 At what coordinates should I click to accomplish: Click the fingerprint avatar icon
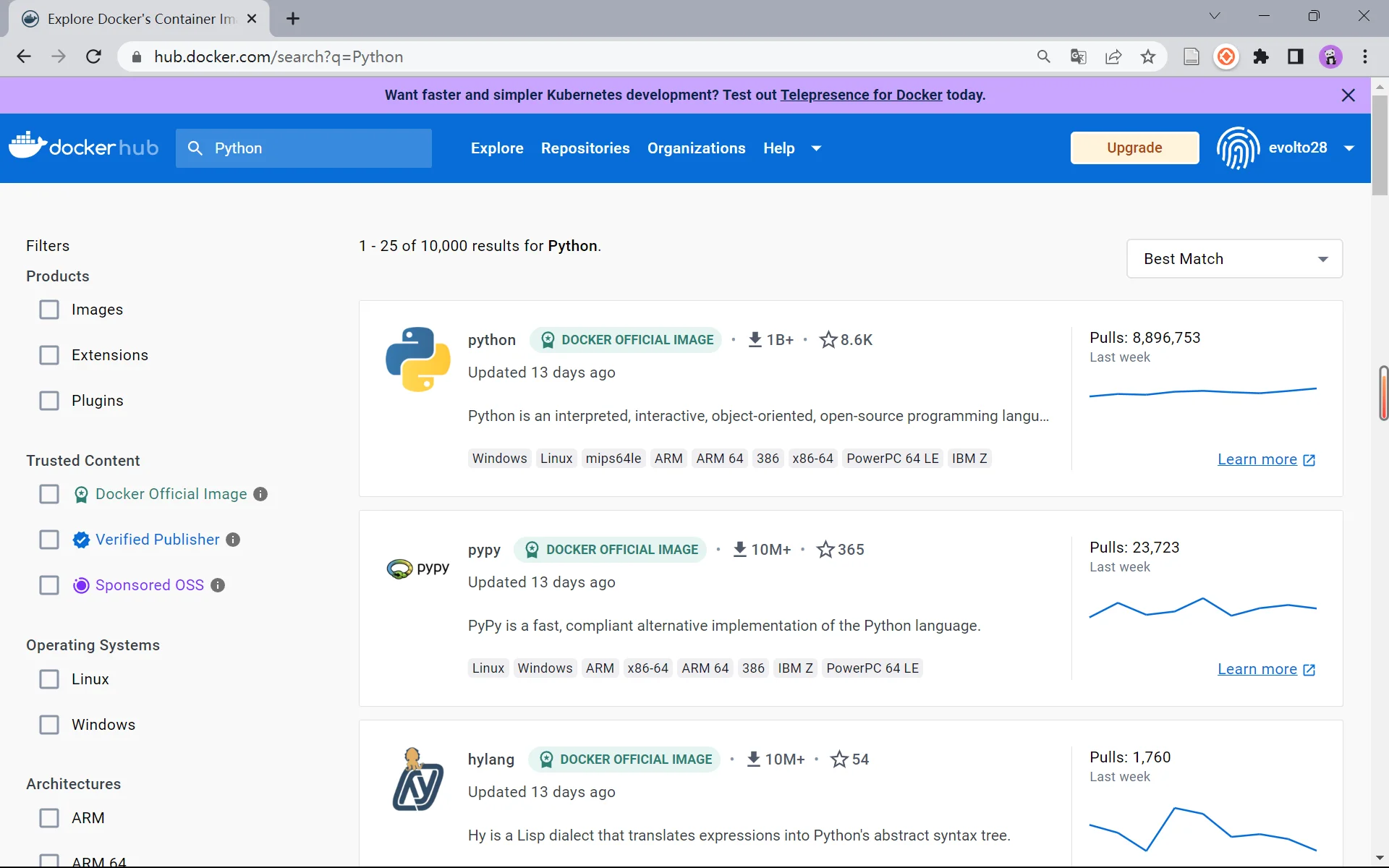(x=1238, y=148)
